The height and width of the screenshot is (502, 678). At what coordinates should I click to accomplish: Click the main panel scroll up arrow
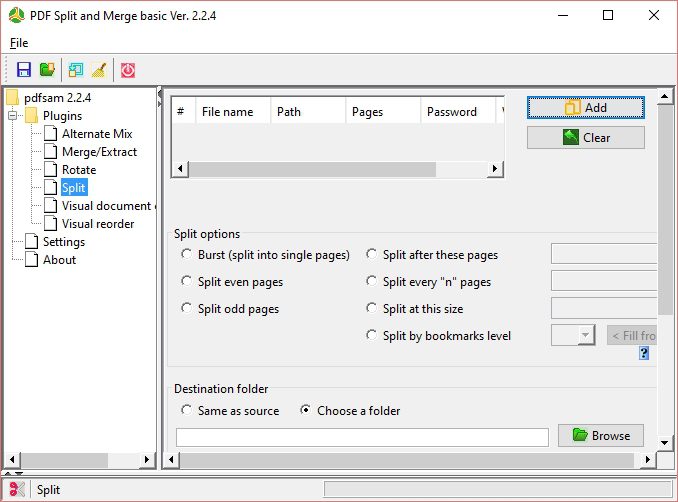click(665, 96)
